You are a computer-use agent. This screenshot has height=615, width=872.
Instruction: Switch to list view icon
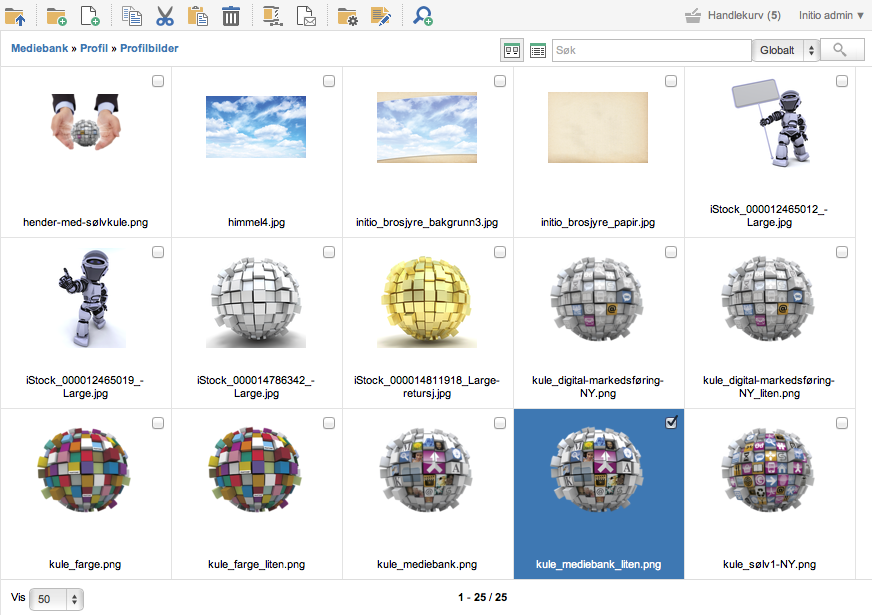tap(538, 50)
